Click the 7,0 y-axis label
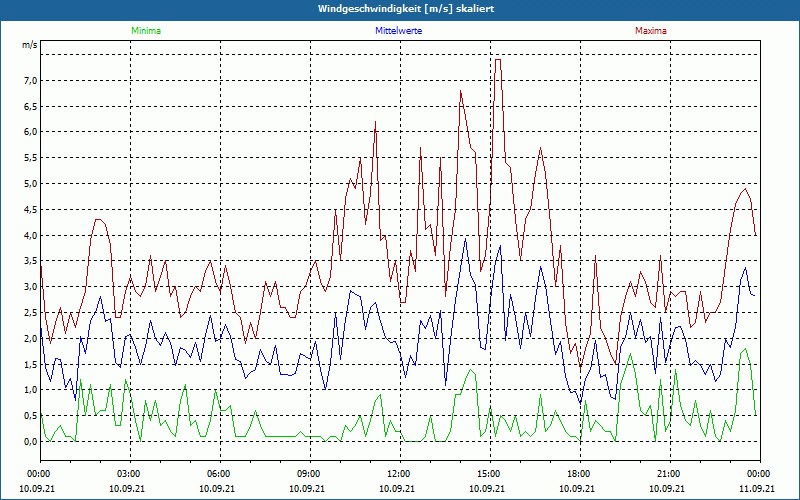The height and width of the screenshot is (500, 800). (x=31, y=81)
